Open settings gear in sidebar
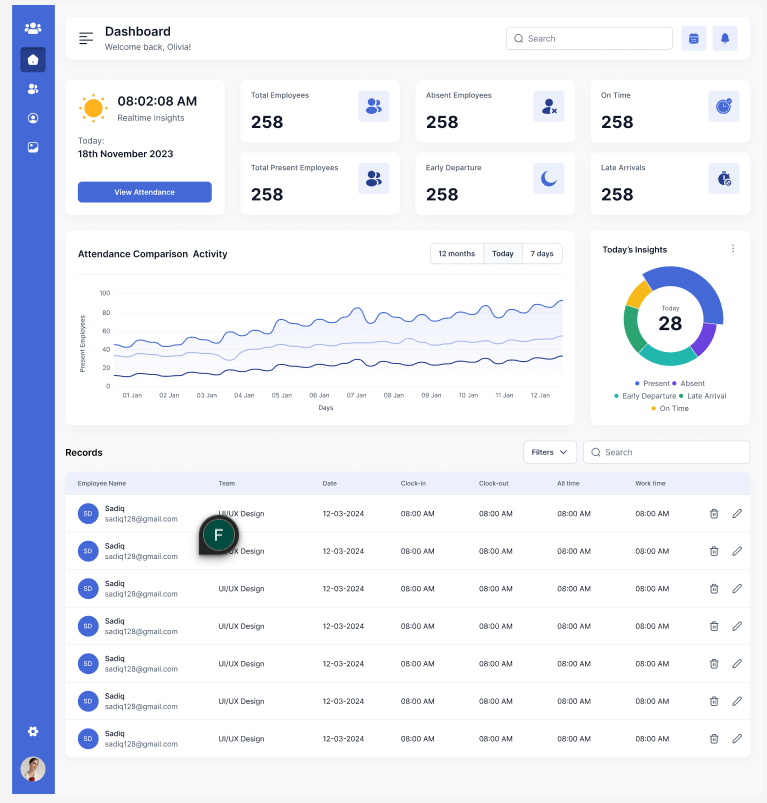Image resolution: width=767 pixels, height=803 pixels. pyautogui.click(x=33, y=732)
